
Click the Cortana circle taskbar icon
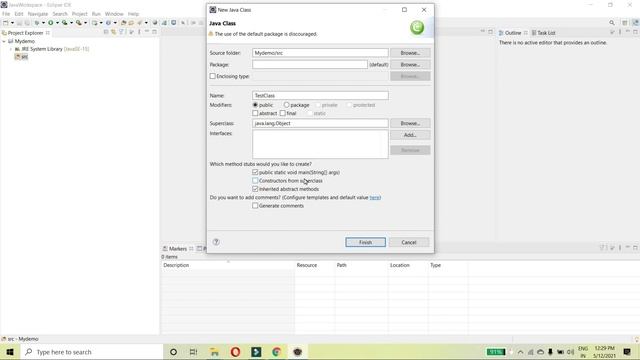pyautogui.click(x=173, y=352)
